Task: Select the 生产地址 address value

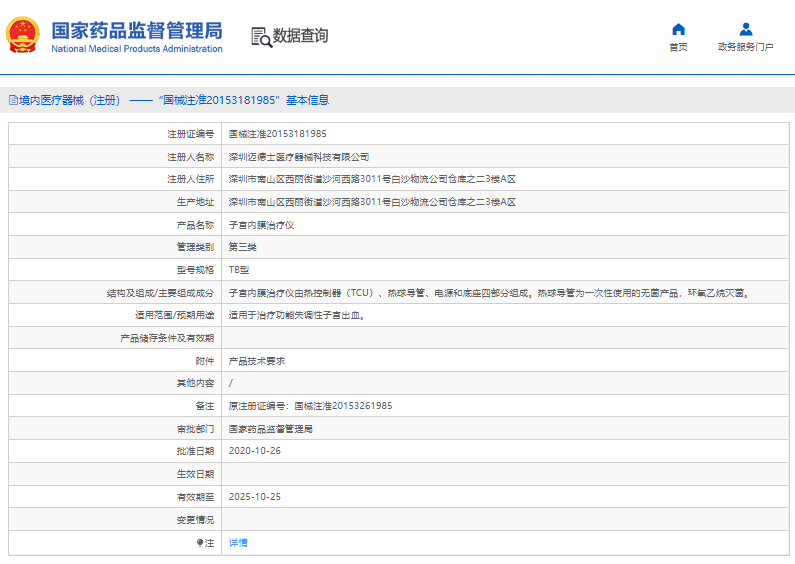Action: (372, 202)
